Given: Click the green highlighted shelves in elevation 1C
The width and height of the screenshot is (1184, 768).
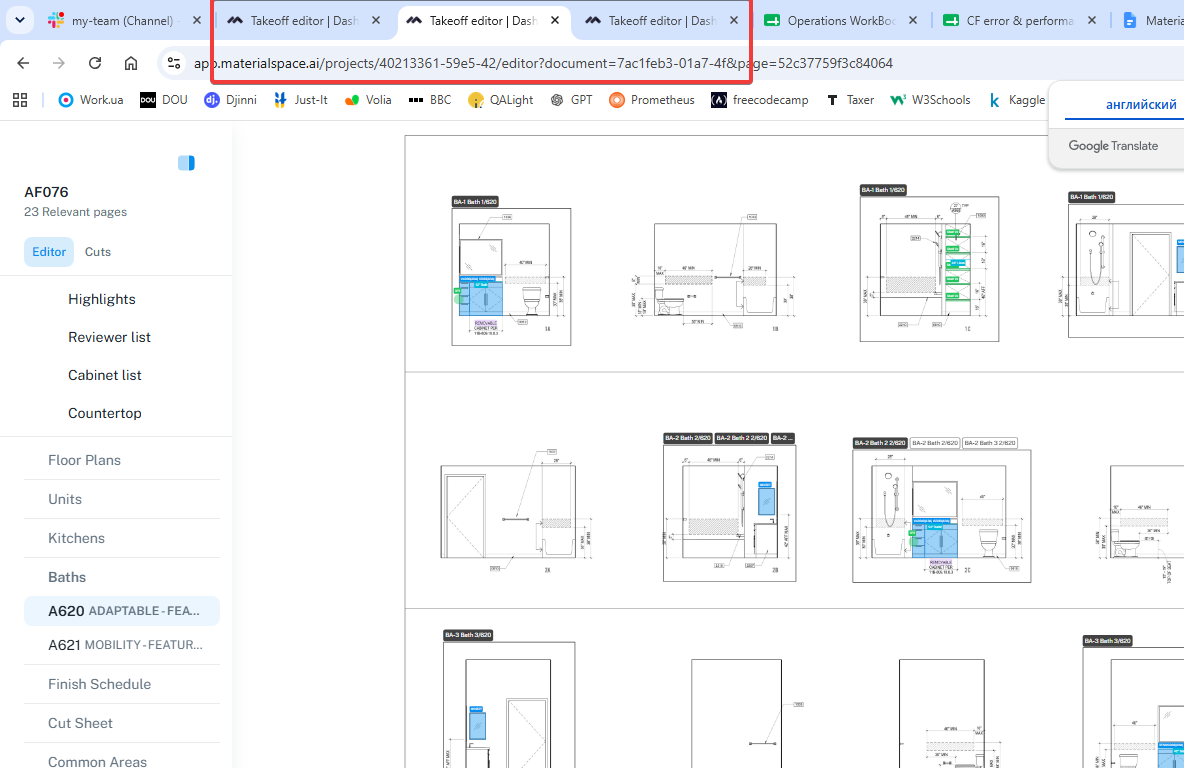Looking at the screenshot, I should 957,264.
